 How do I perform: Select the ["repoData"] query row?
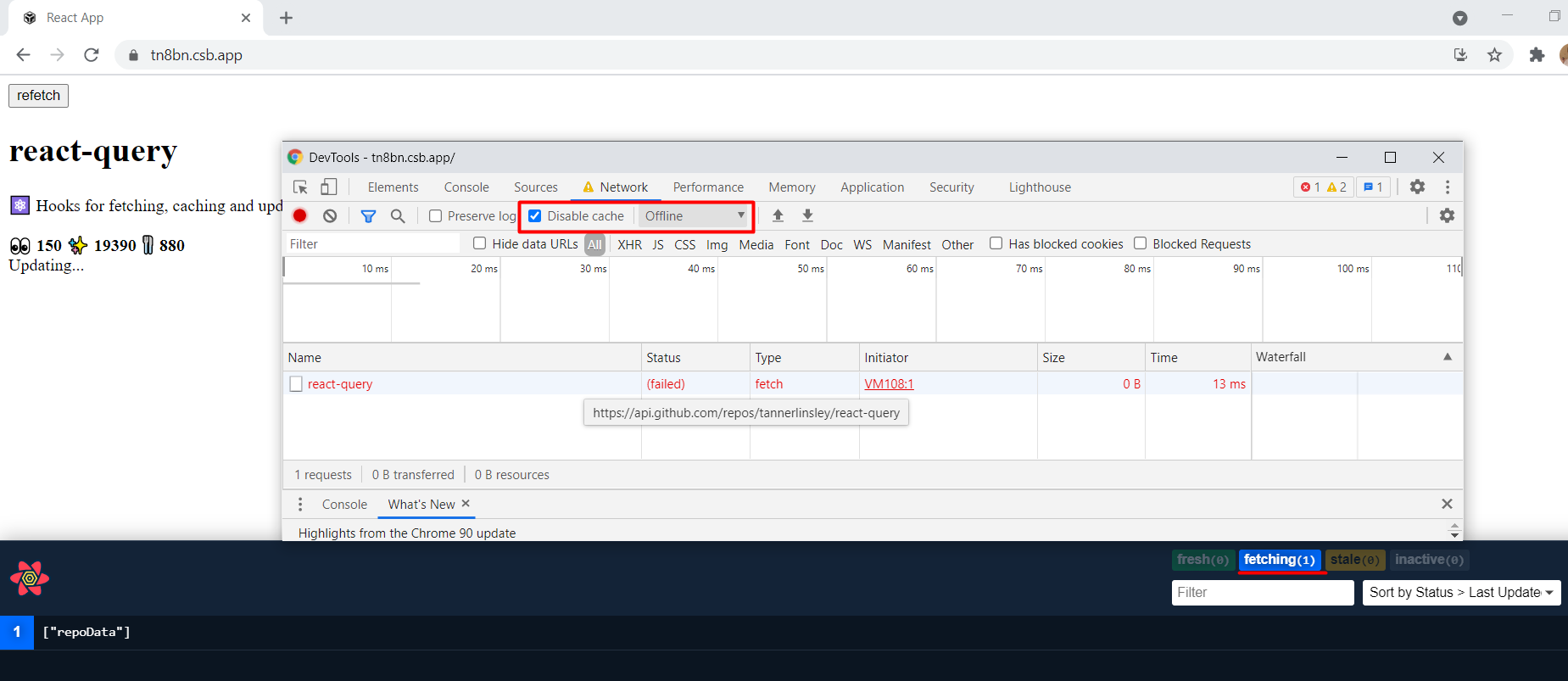(x=784, y=633)
